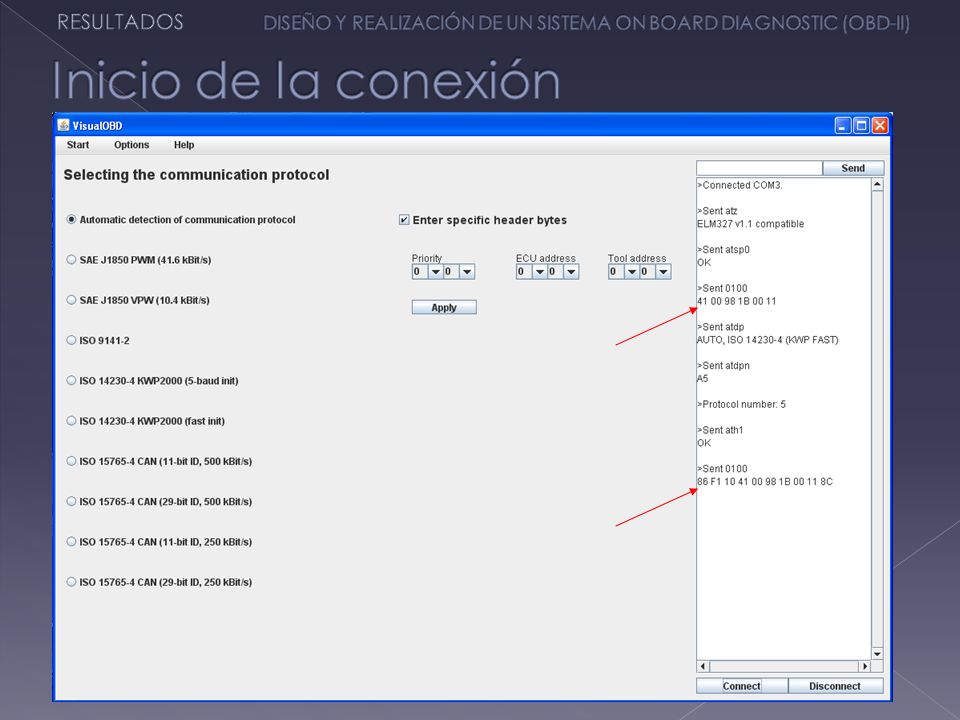Open the Help menu
960x720 pixels.
[x=184, y=145]
